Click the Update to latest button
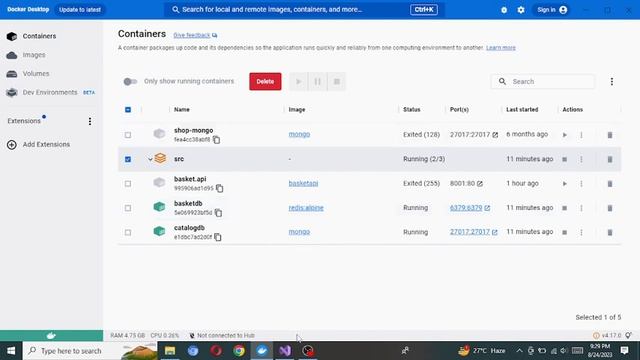640x360 pixels. [80, 10]
